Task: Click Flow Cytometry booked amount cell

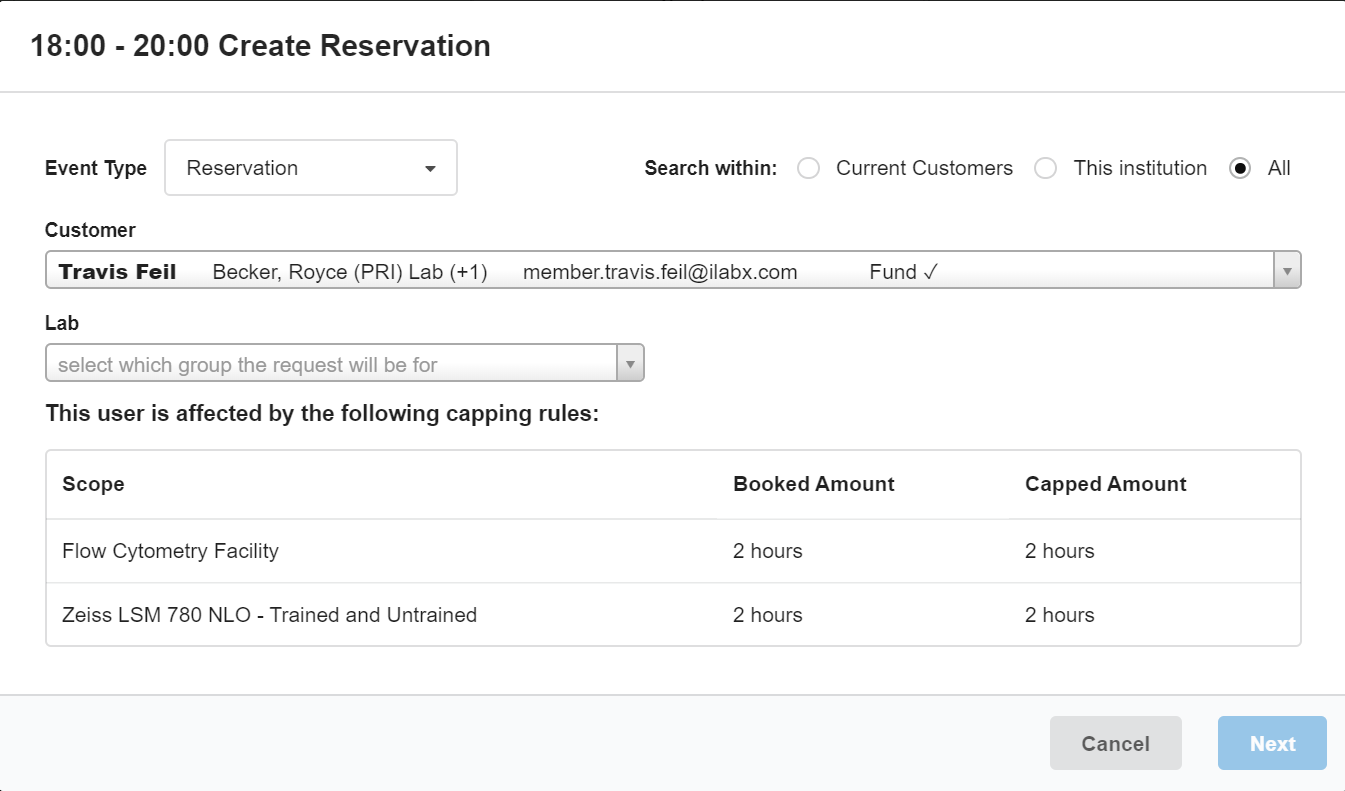Action: coord(767,551)
